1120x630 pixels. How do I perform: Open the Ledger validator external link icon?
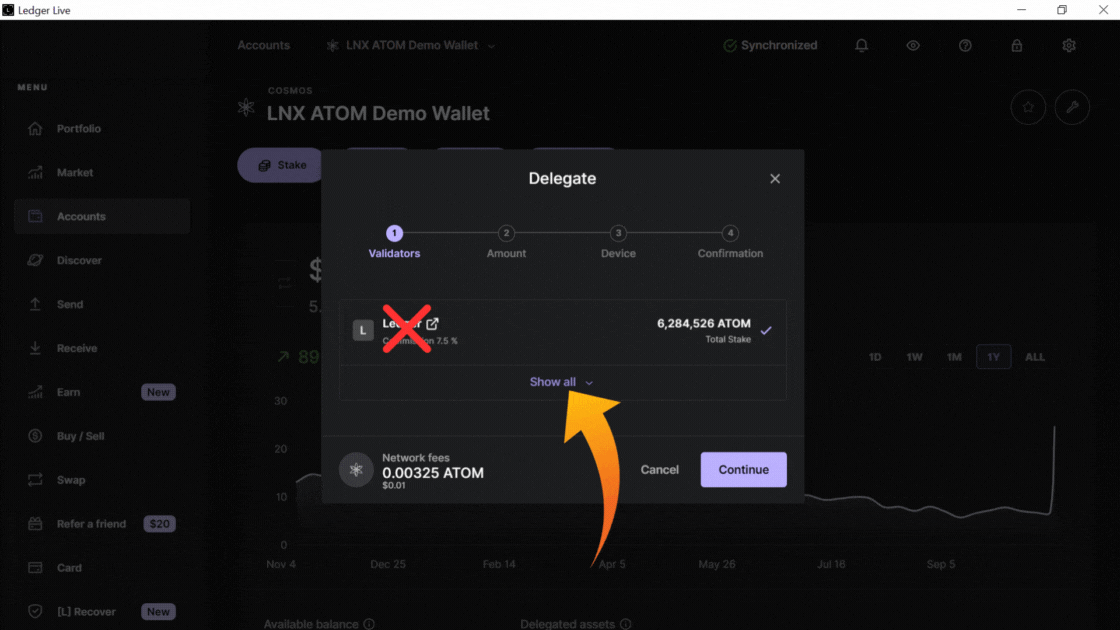(433, 324)
